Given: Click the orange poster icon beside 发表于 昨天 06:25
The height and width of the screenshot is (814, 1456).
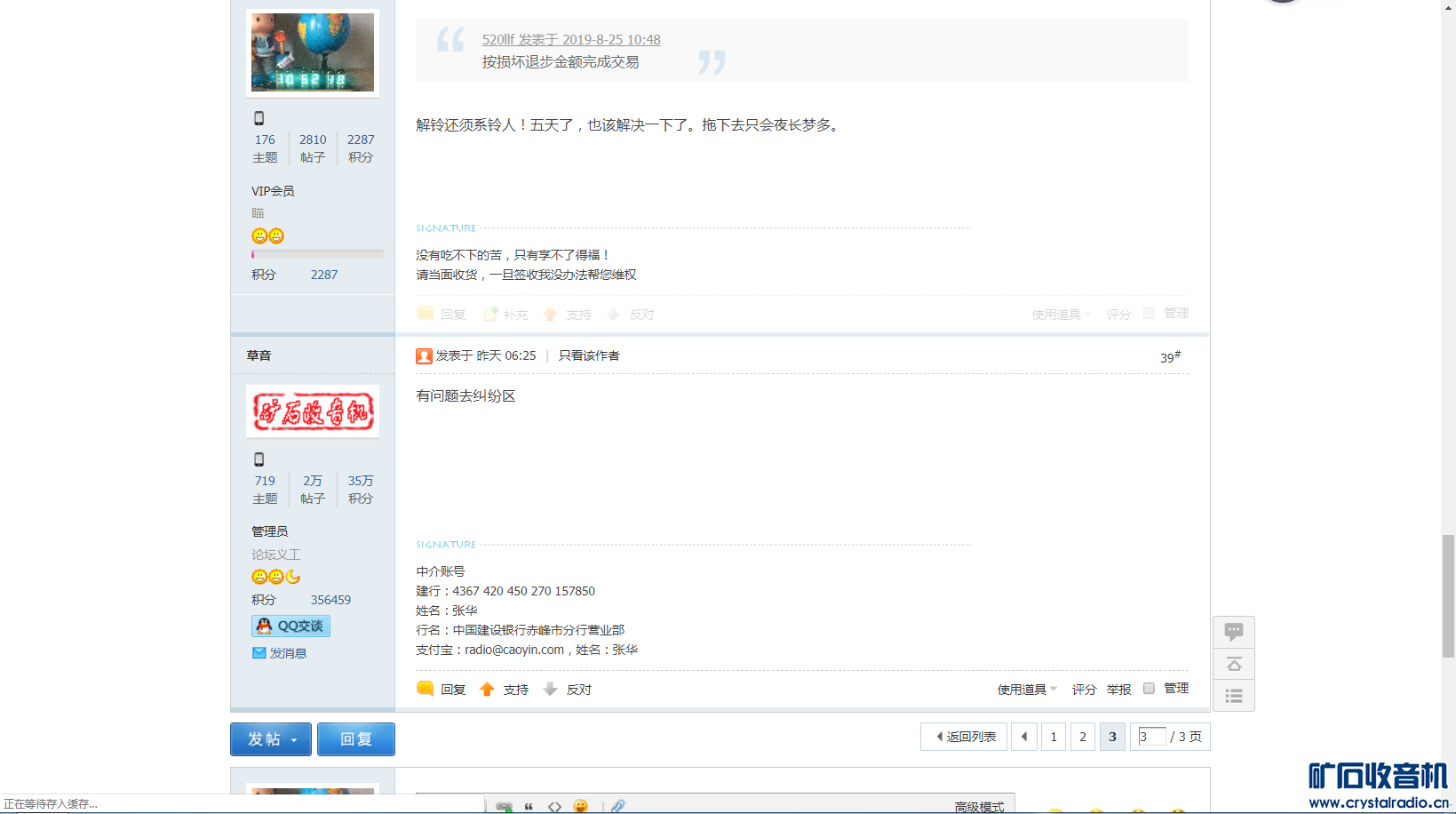Looking at the screenshot, I should (x=424, y=356).
